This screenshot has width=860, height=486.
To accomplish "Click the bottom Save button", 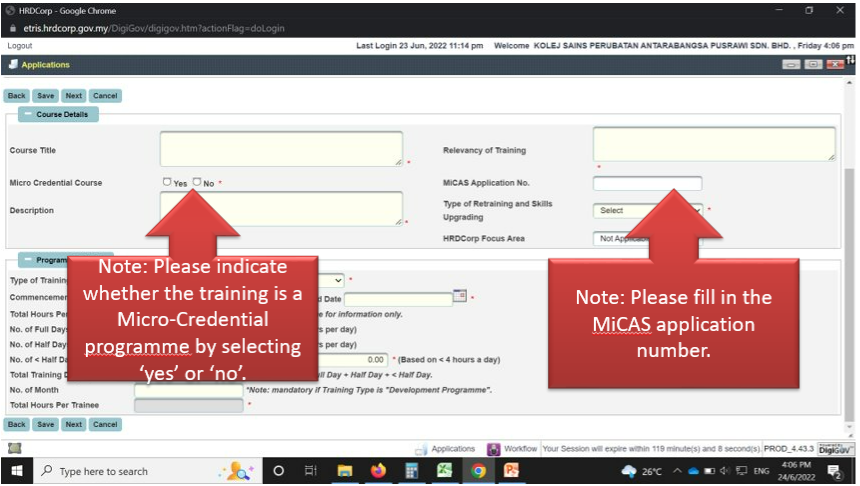I will (46, 424).
